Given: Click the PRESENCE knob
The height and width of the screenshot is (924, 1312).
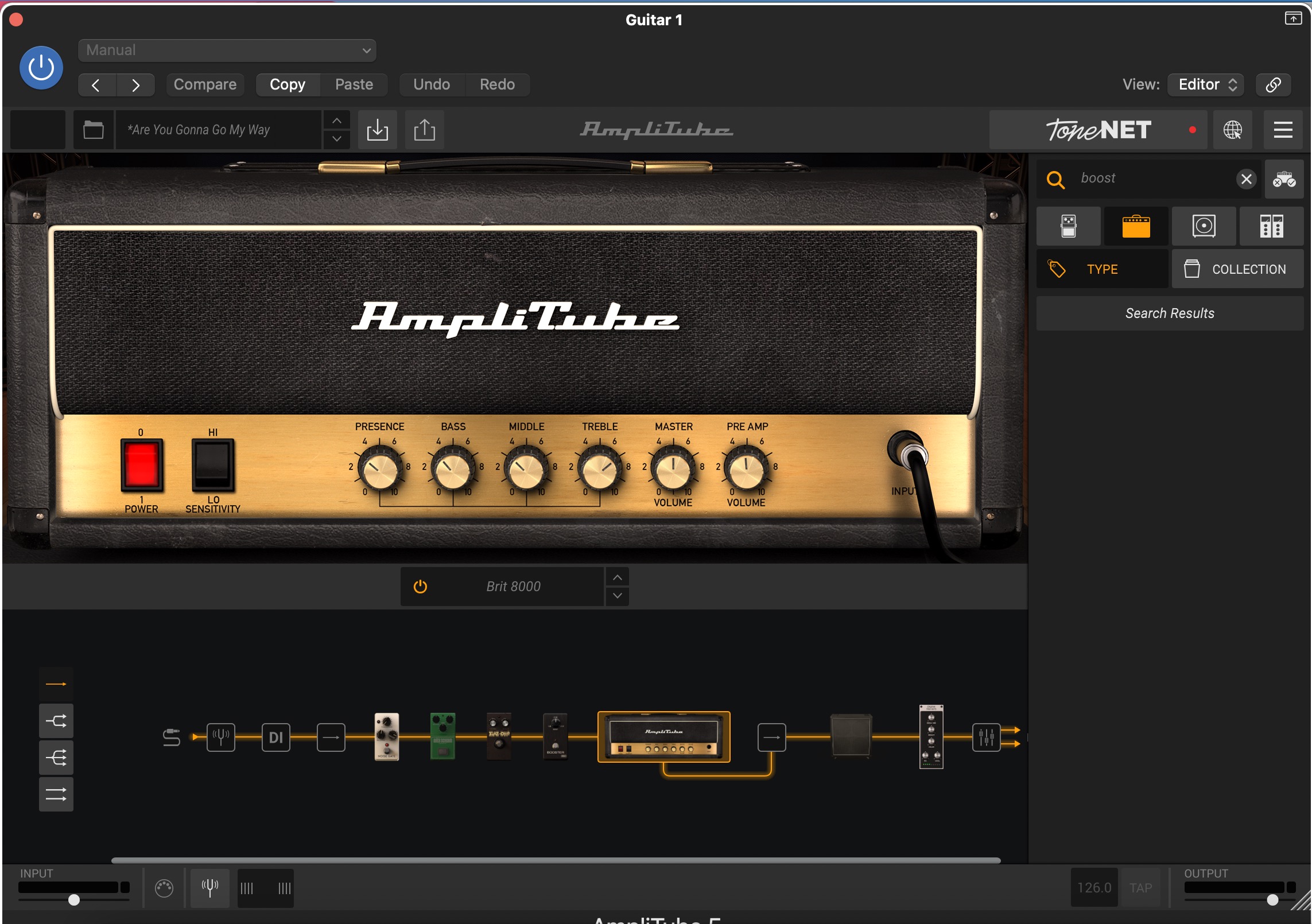Looking at the screenshot, I should pyautogui.click(x=380, y=469).
